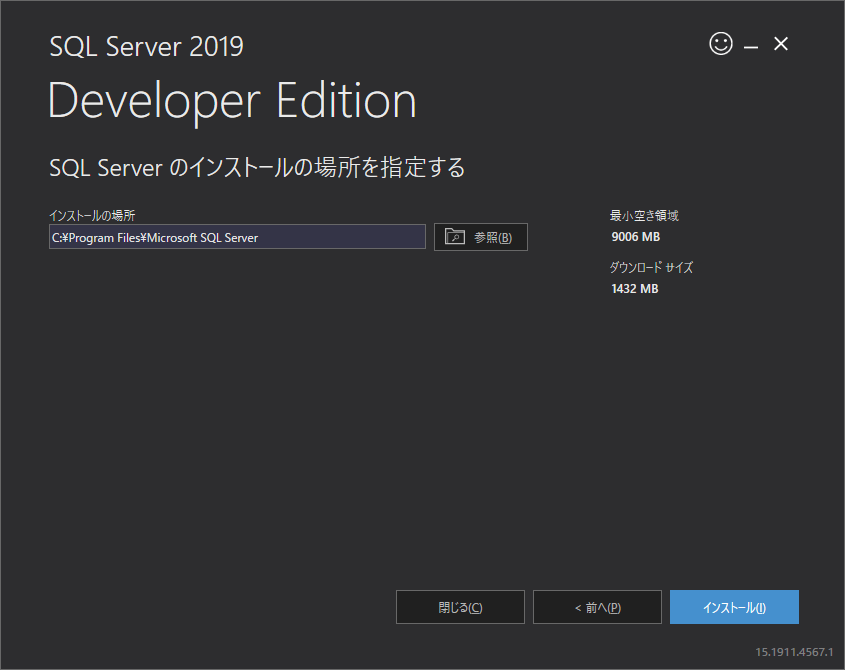Viewport: 845px width, 670px height.
Task: Minimize the SQL Server installer window
Action: coord(750,46)
